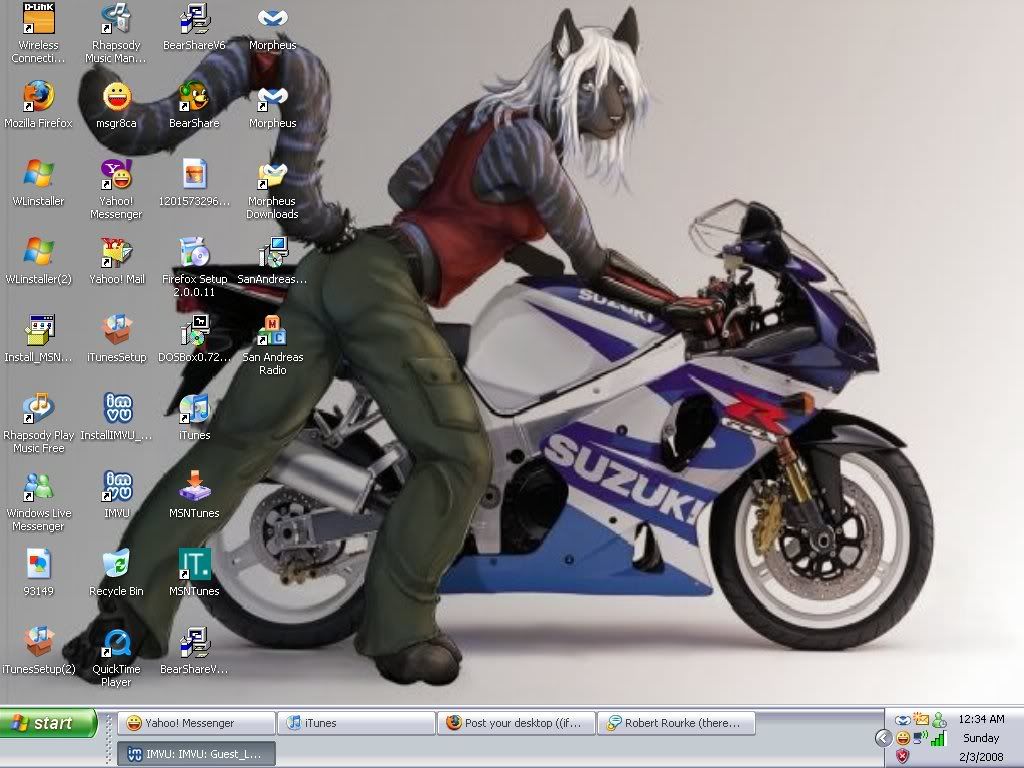Launch the teal IT. MSNTunes shortcut
This screenshot has width=1024, height=768.
tap(194, 573)
